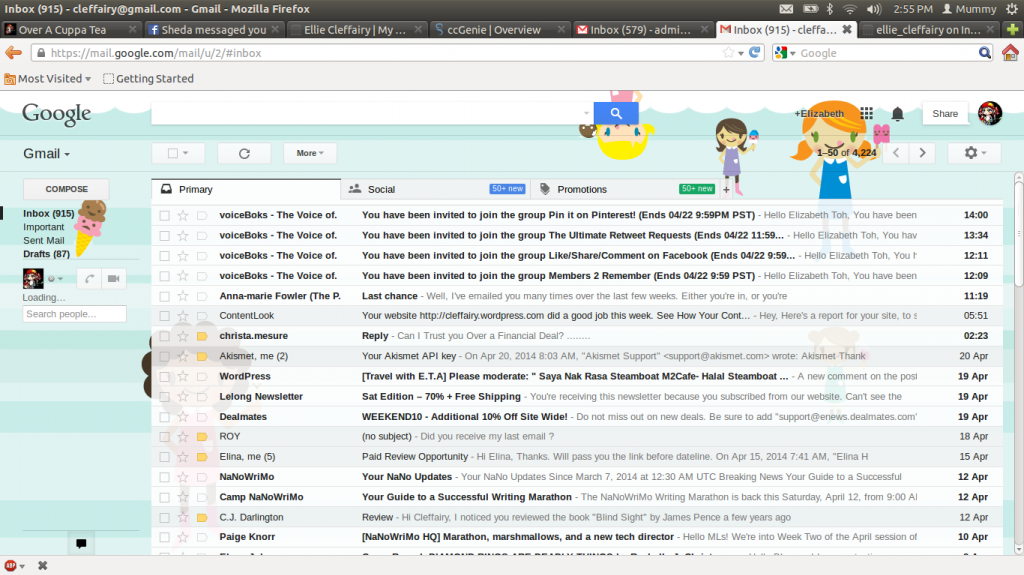The image size is (1024, 575).
Task: Open the Hangouts chat bubble icon
Action: [81, 544]
